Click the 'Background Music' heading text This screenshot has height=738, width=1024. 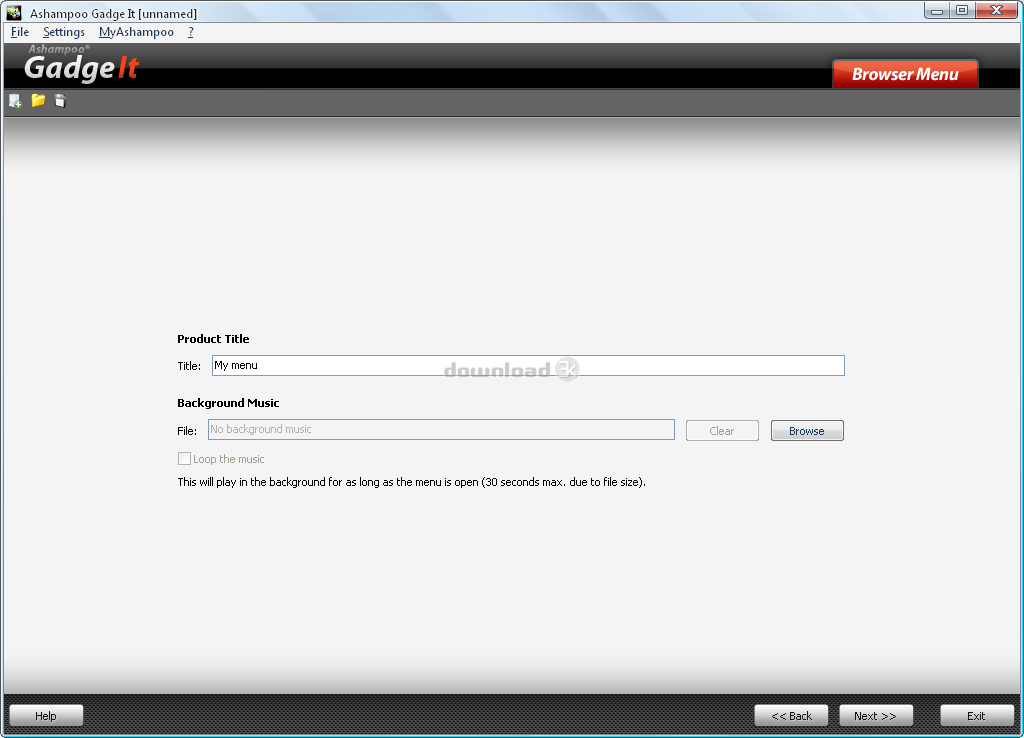coord(228,403)
